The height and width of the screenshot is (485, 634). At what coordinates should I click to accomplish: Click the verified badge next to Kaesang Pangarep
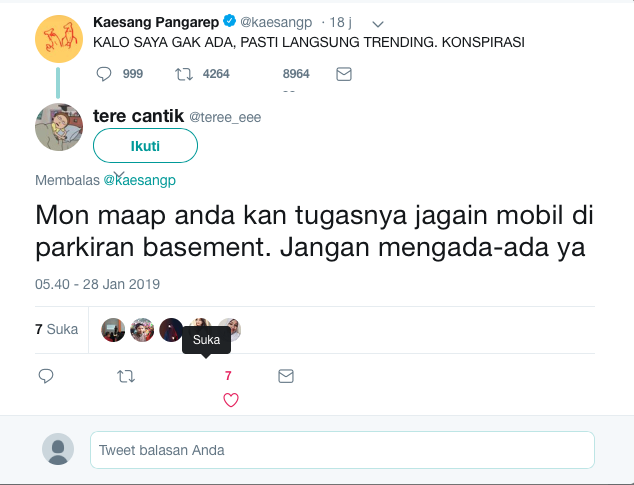click(230, 21)
